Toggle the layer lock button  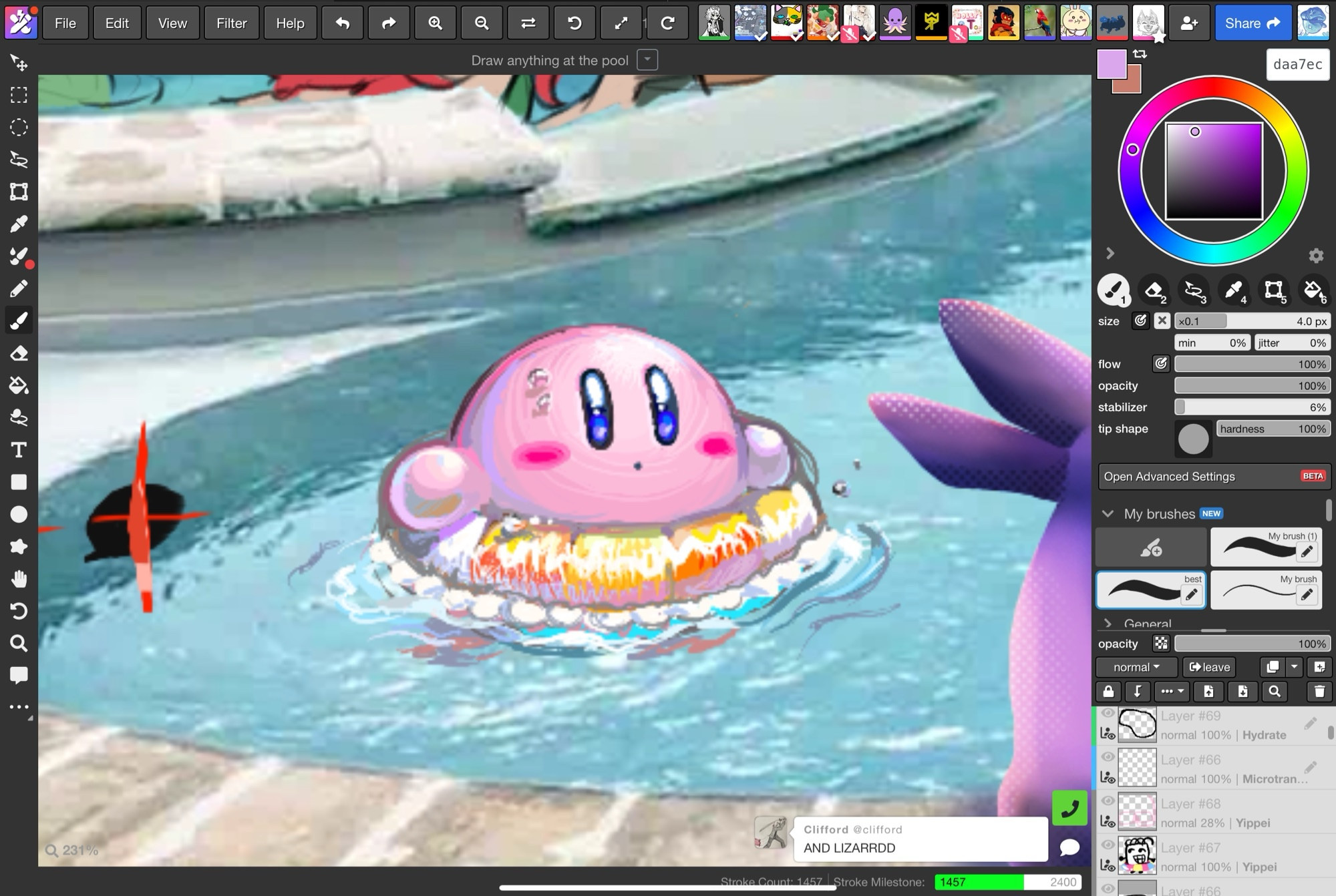(x=1108, y=692)
